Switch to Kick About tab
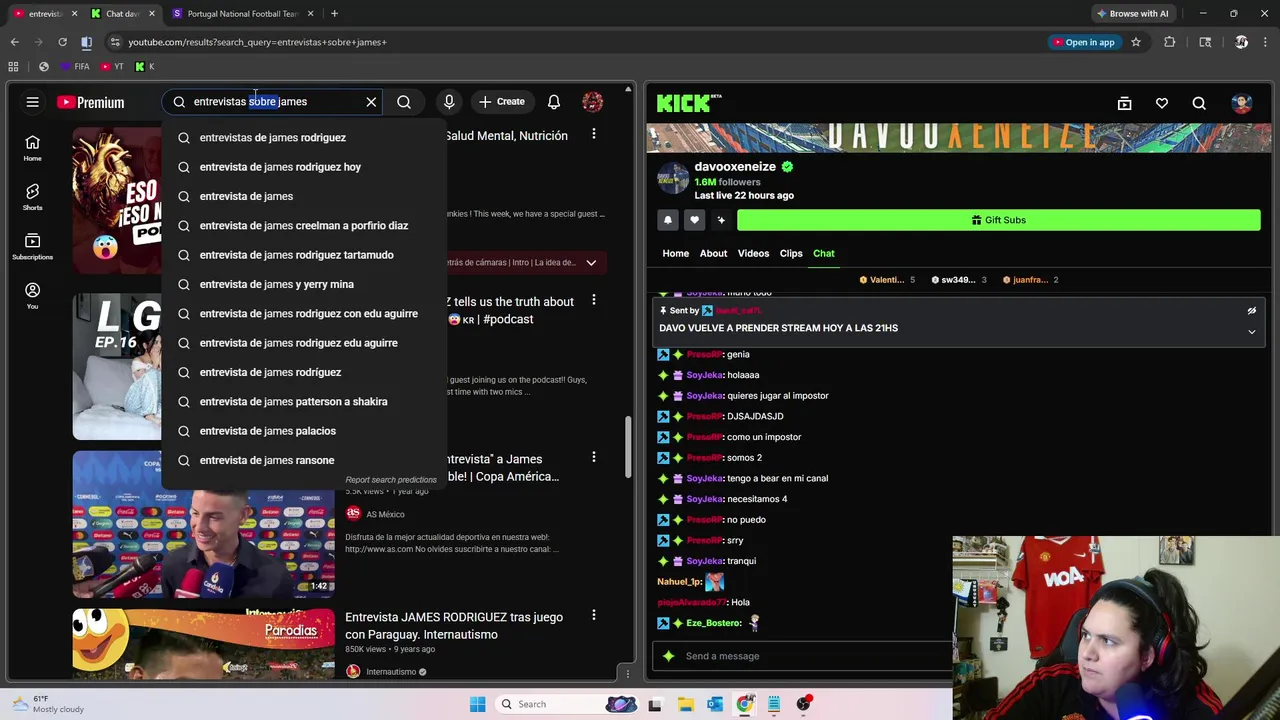1280x720 pixels. (714, 254)
